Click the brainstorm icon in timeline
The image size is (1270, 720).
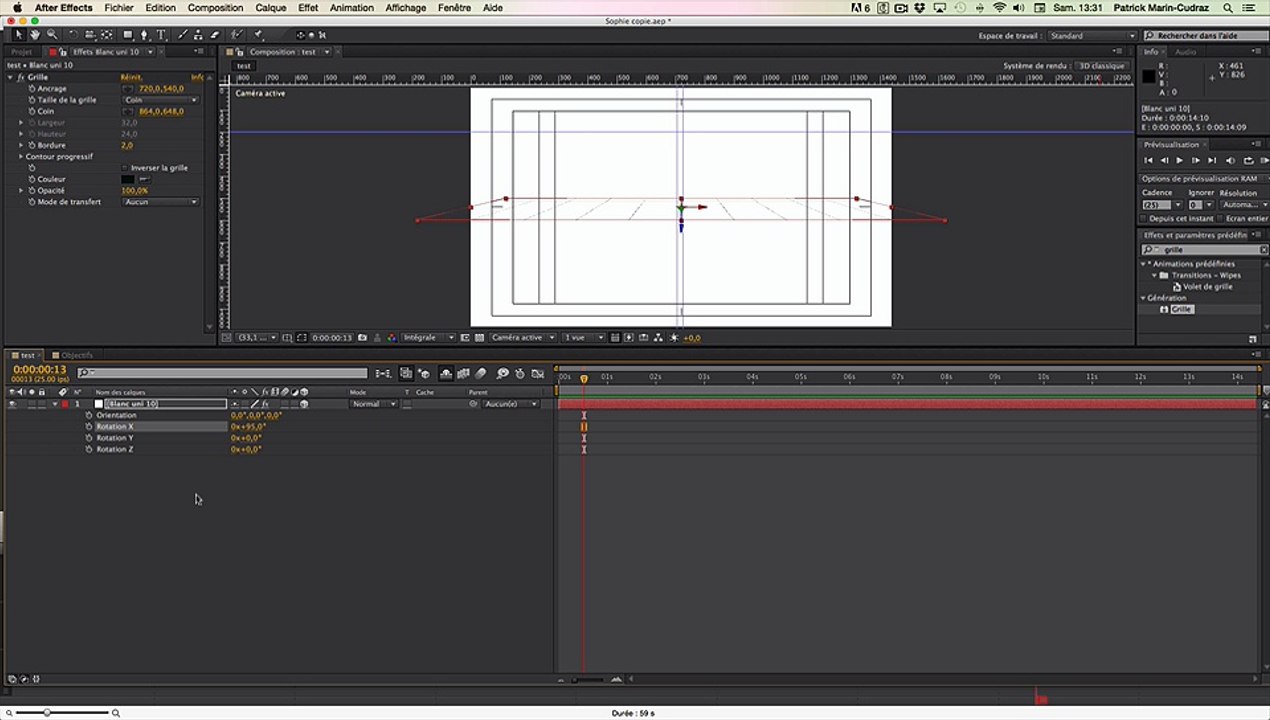(x=503, y=373)
